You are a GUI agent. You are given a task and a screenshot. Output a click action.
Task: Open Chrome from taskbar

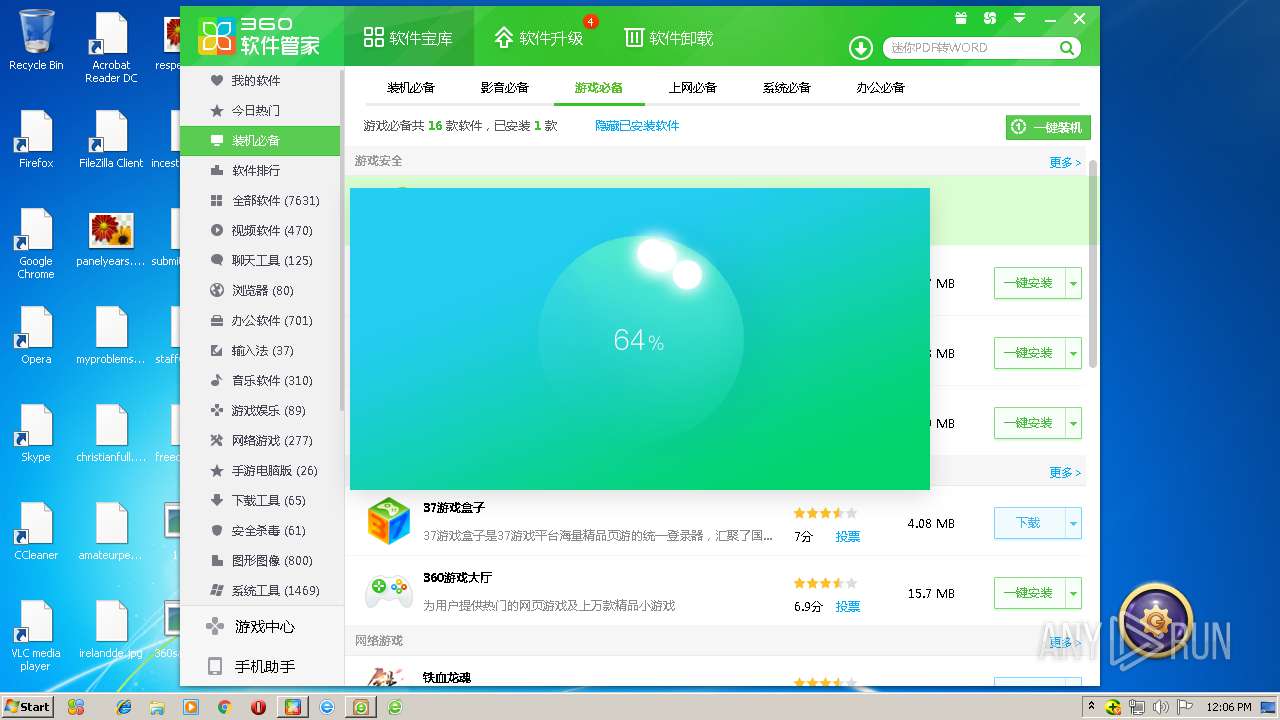pyautogui.click(x=225, y=707)
